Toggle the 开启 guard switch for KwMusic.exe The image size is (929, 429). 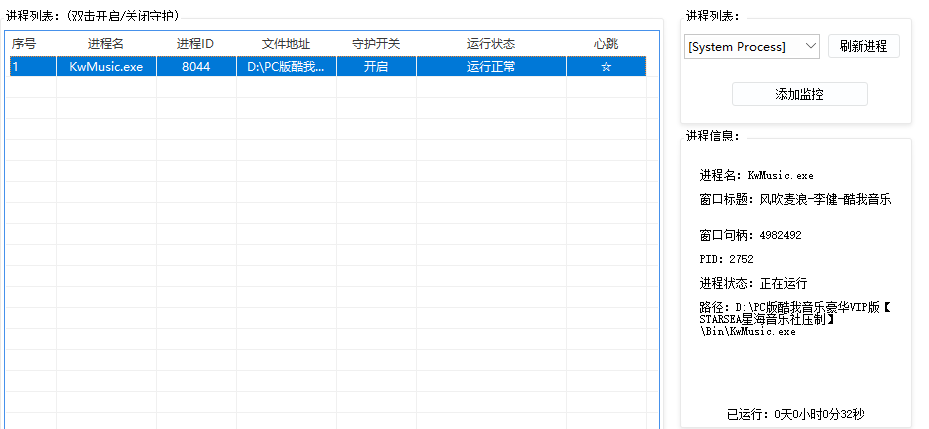pyautogui.click(x=376, y=67)
